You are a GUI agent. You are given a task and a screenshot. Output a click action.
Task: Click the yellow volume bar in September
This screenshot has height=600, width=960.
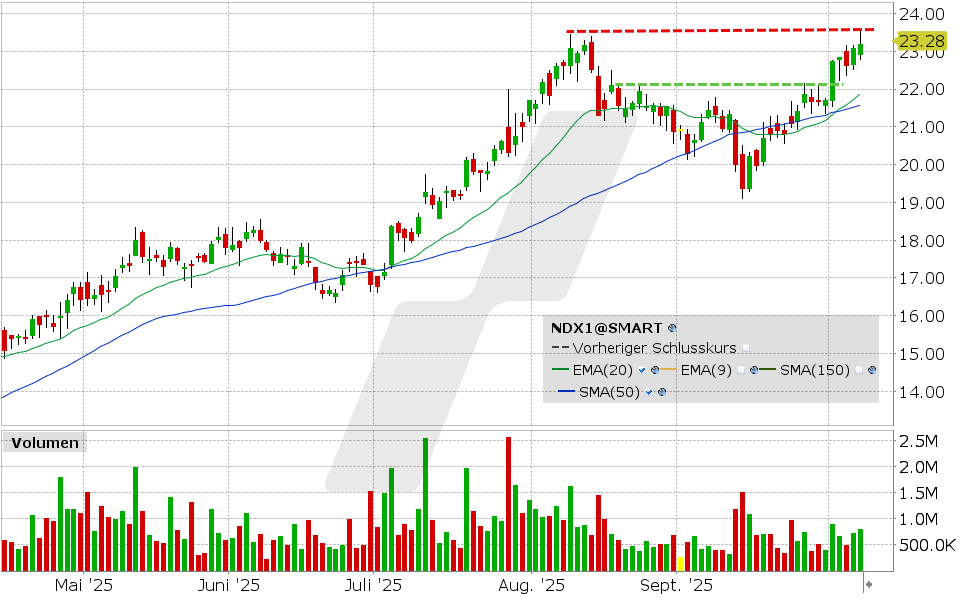tap(681, 563)
